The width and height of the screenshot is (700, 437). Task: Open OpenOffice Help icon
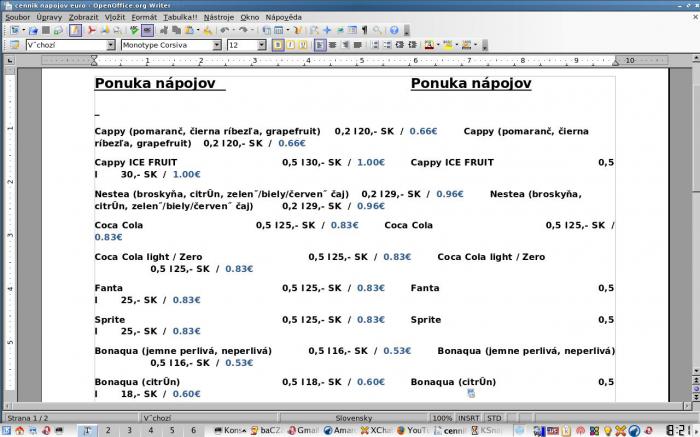[394, 30]
